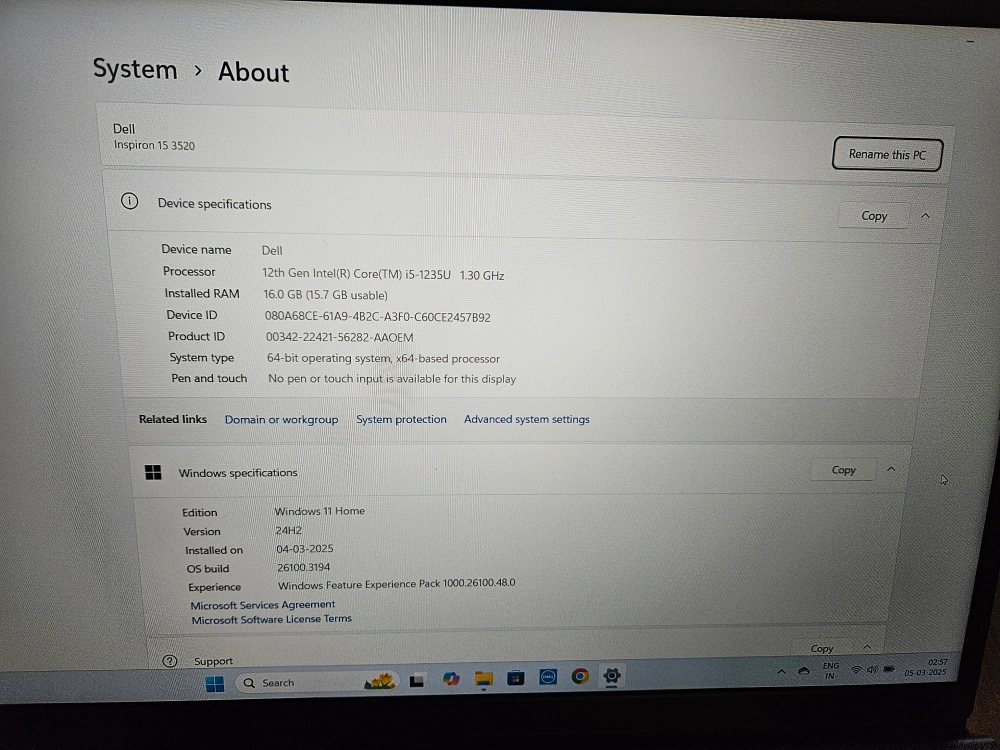Collapse the Windows specifications section

pyautogui.click(x=891, y=469)
